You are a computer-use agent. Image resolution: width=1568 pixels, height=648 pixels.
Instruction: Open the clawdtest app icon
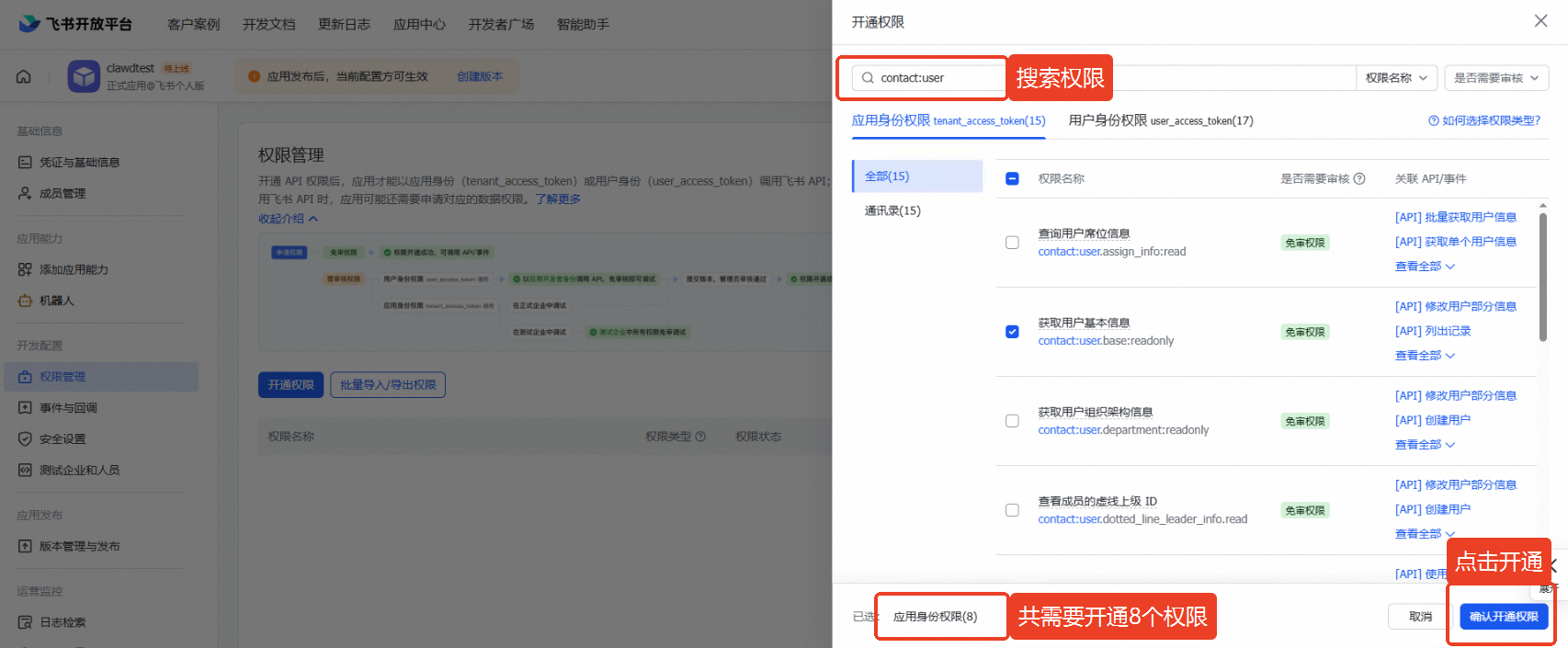[84, 76]
